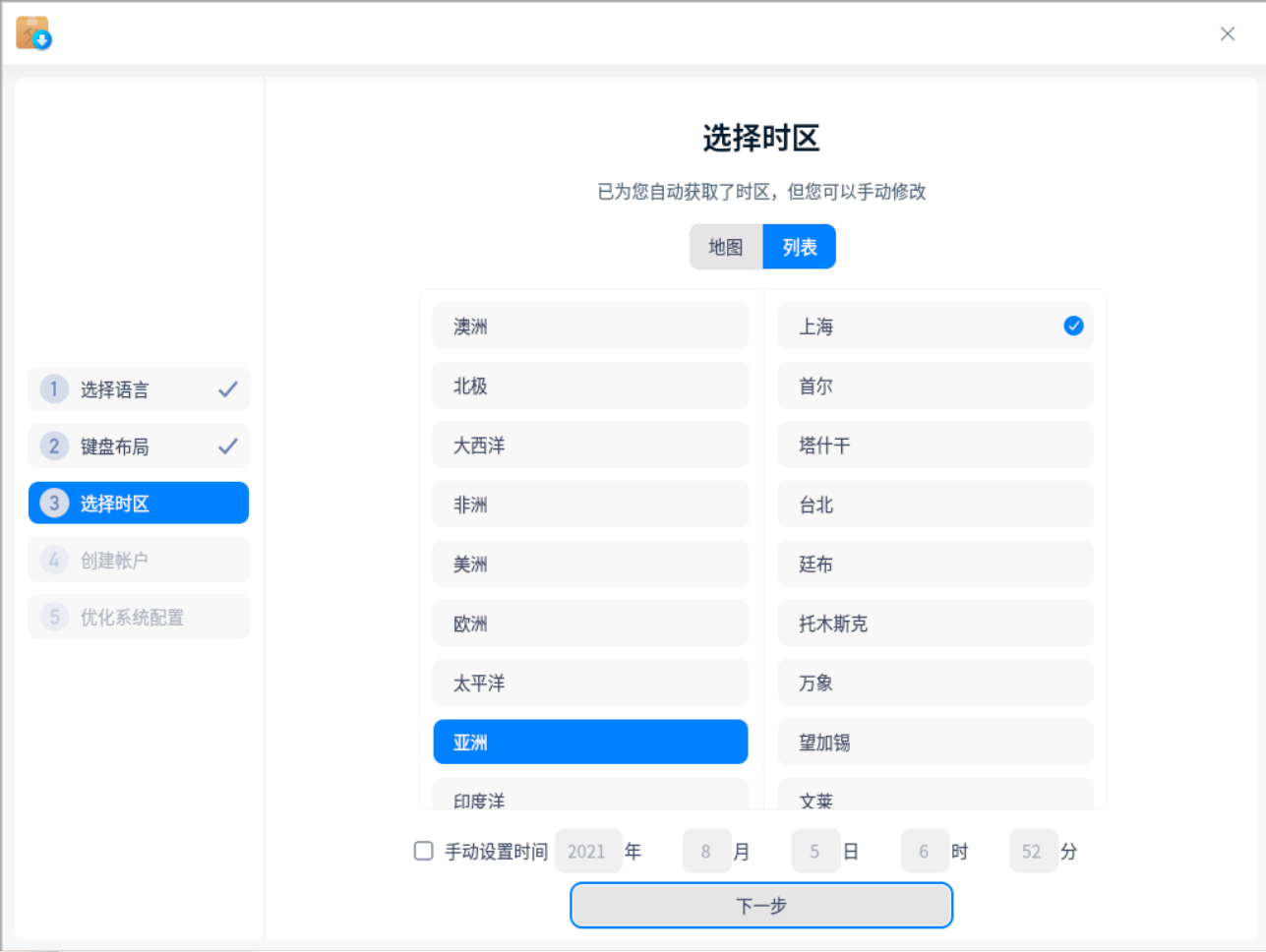Click the step 1 circle beside 选择语言

(53, 388)
